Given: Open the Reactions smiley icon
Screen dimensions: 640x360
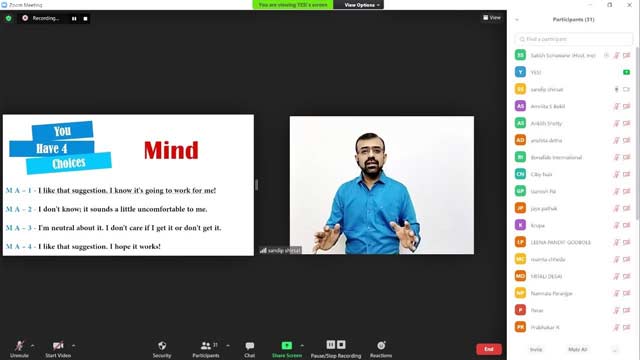Looking at the screenshot, I should (x=381, y=346).
